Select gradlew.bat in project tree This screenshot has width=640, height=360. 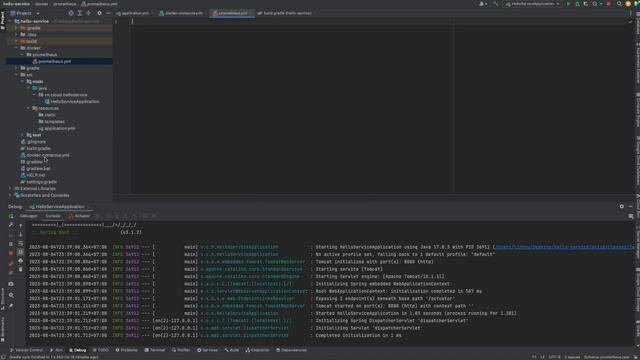[x=38, y=169]
